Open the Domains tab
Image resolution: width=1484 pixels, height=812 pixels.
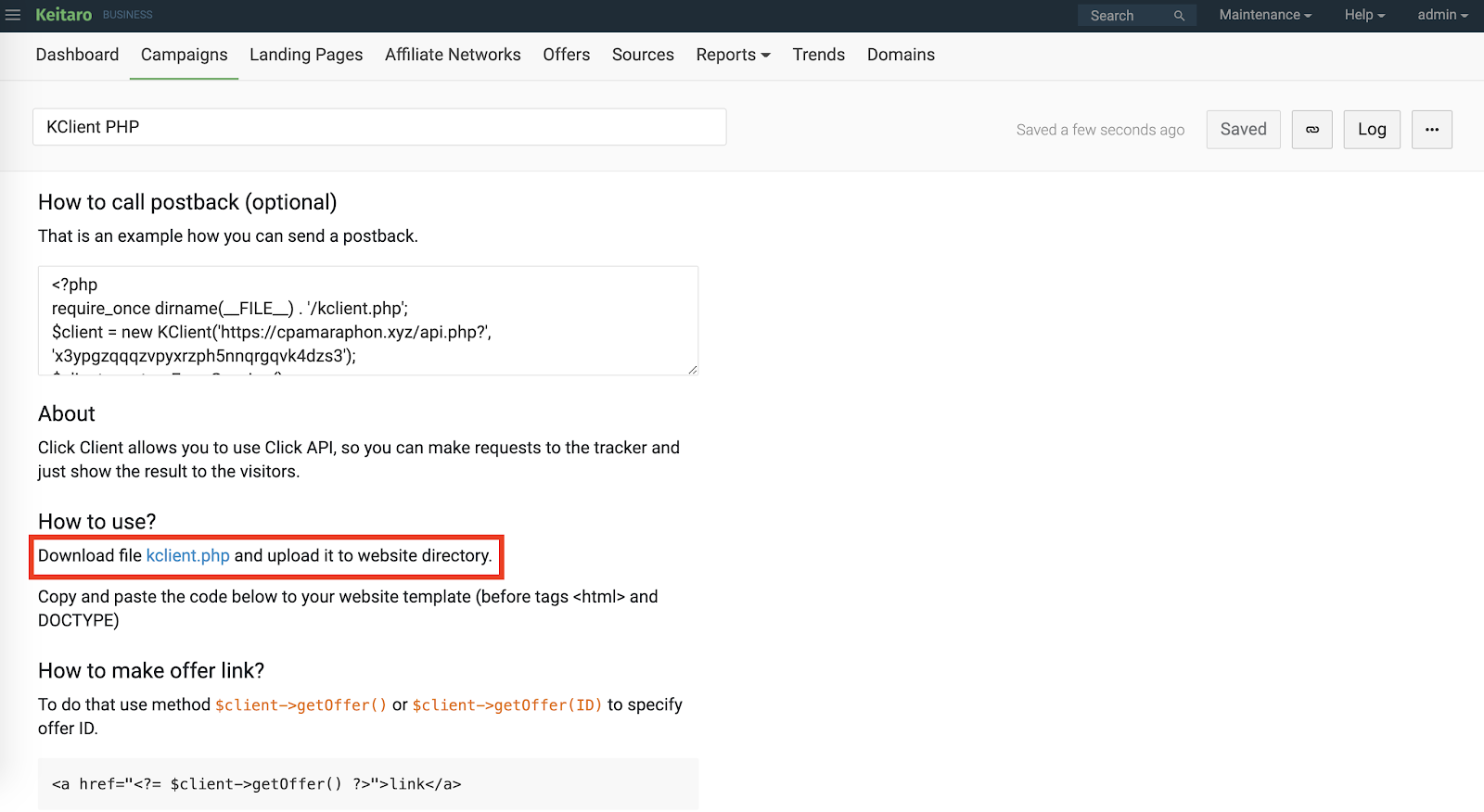pos(901,55)
